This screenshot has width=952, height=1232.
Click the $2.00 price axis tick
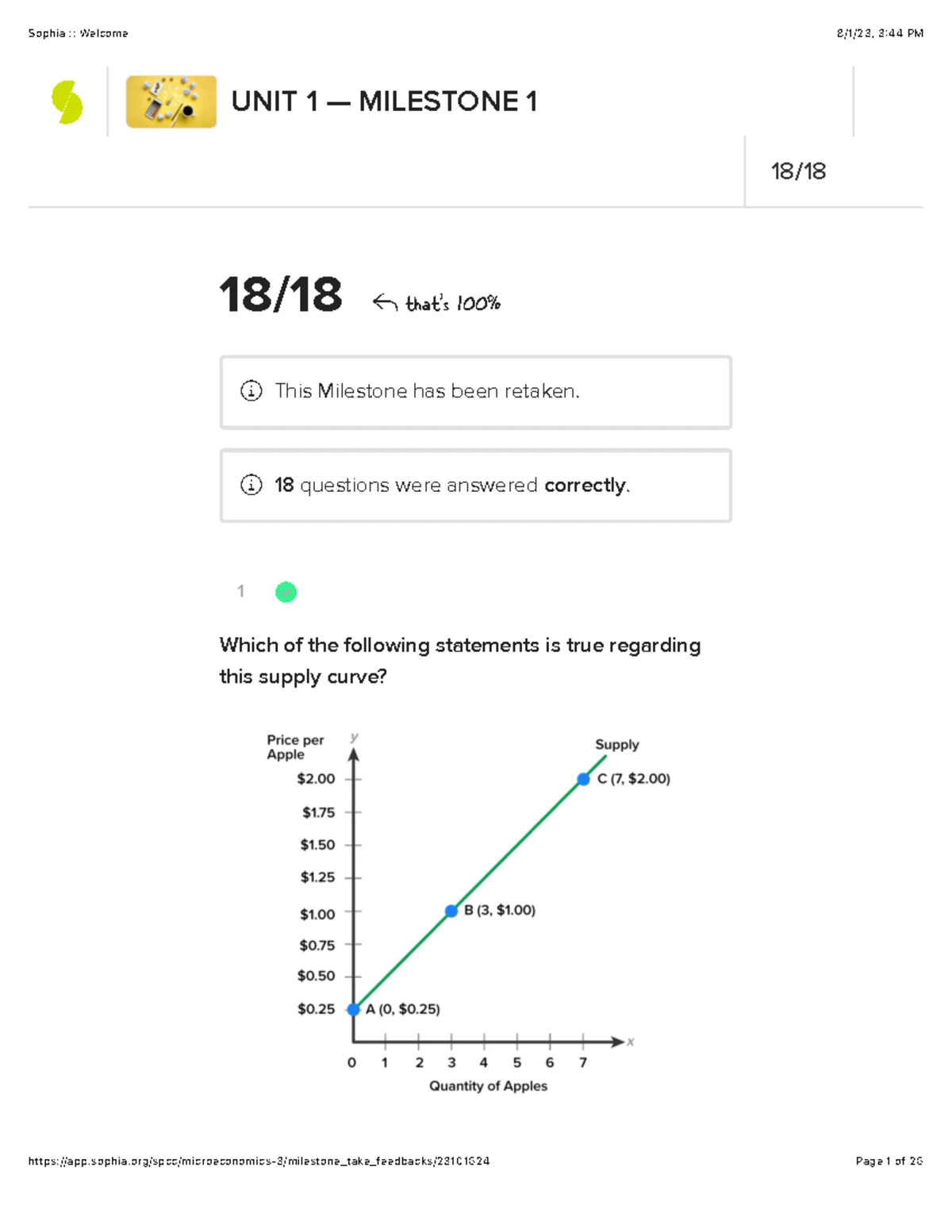click(x=316, y=779)
